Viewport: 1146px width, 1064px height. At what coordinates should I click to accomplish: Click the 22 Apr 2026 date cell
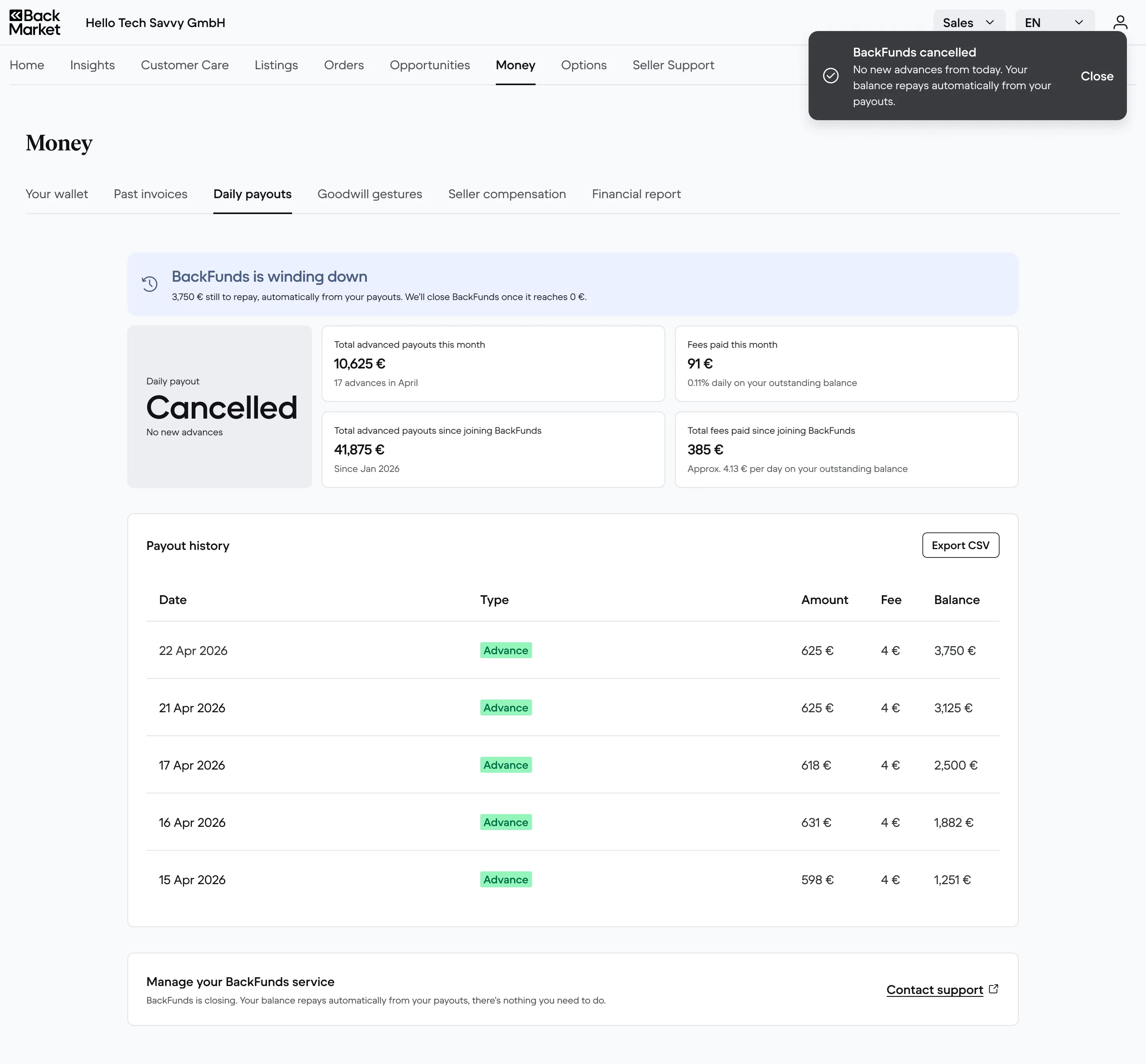(x=193, y=651)
